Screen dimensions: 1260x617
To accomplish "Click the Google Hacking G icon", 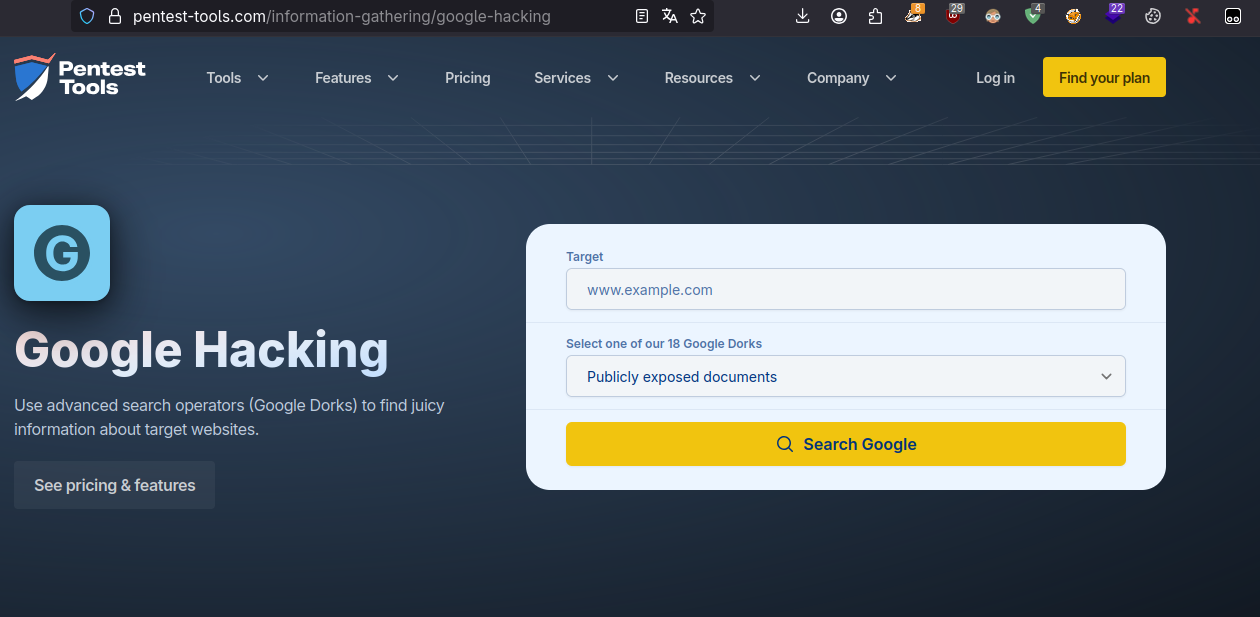I will coord(62,253).
